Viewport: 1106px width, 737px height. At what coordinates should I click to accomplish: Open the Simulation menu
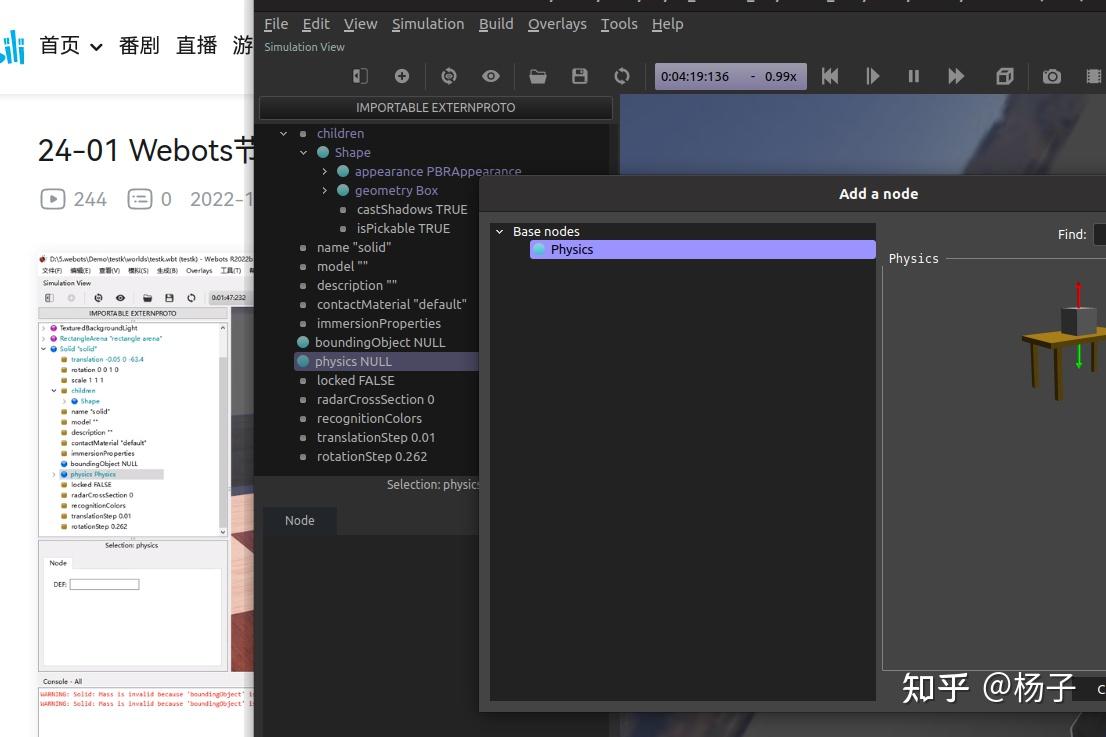point(428,24)
